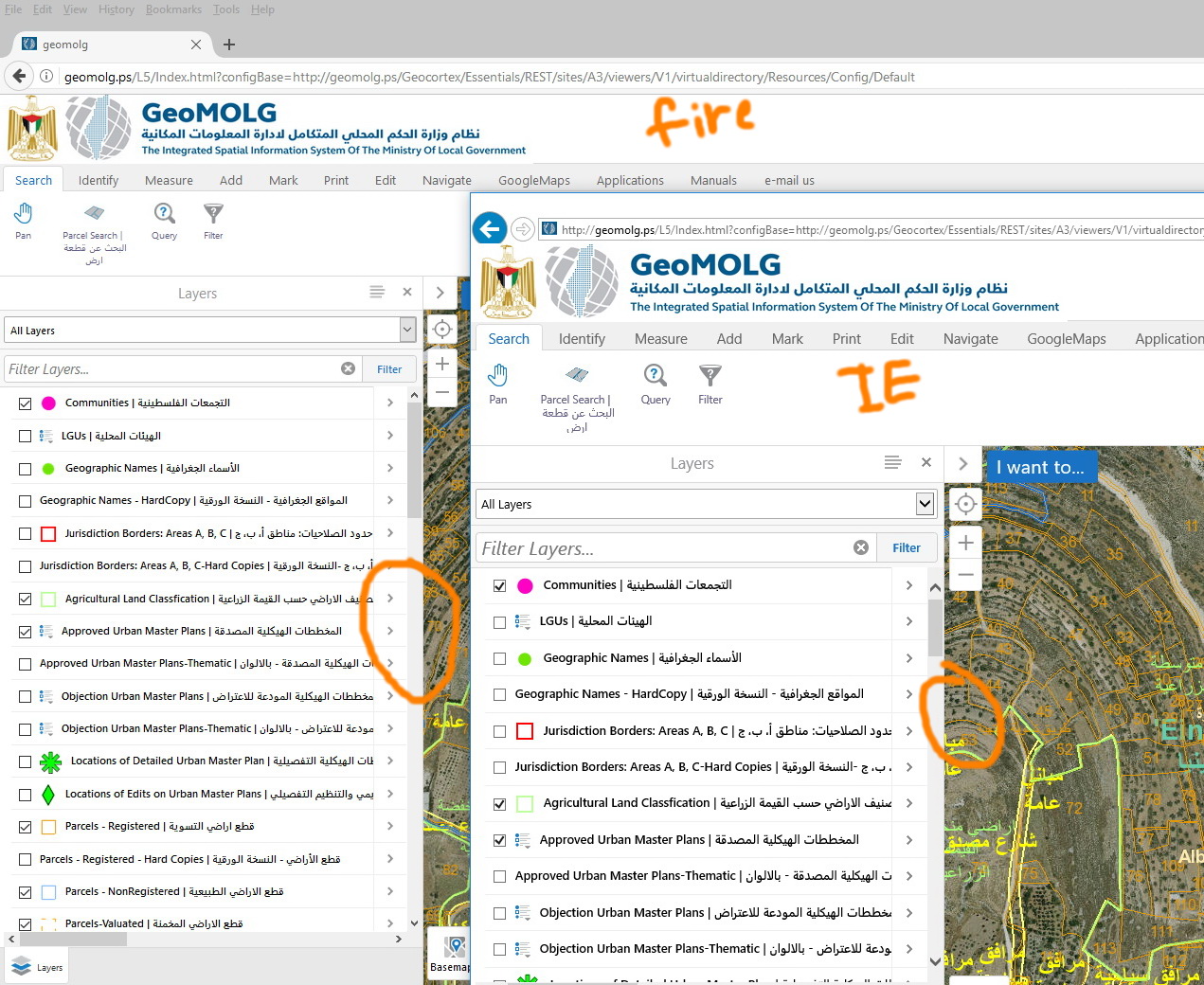Expand Approved Urban Master Plans arrow in Firefox
This screenshot has width=1204, height=985.
pyautogui.click(x=389, y=631)
